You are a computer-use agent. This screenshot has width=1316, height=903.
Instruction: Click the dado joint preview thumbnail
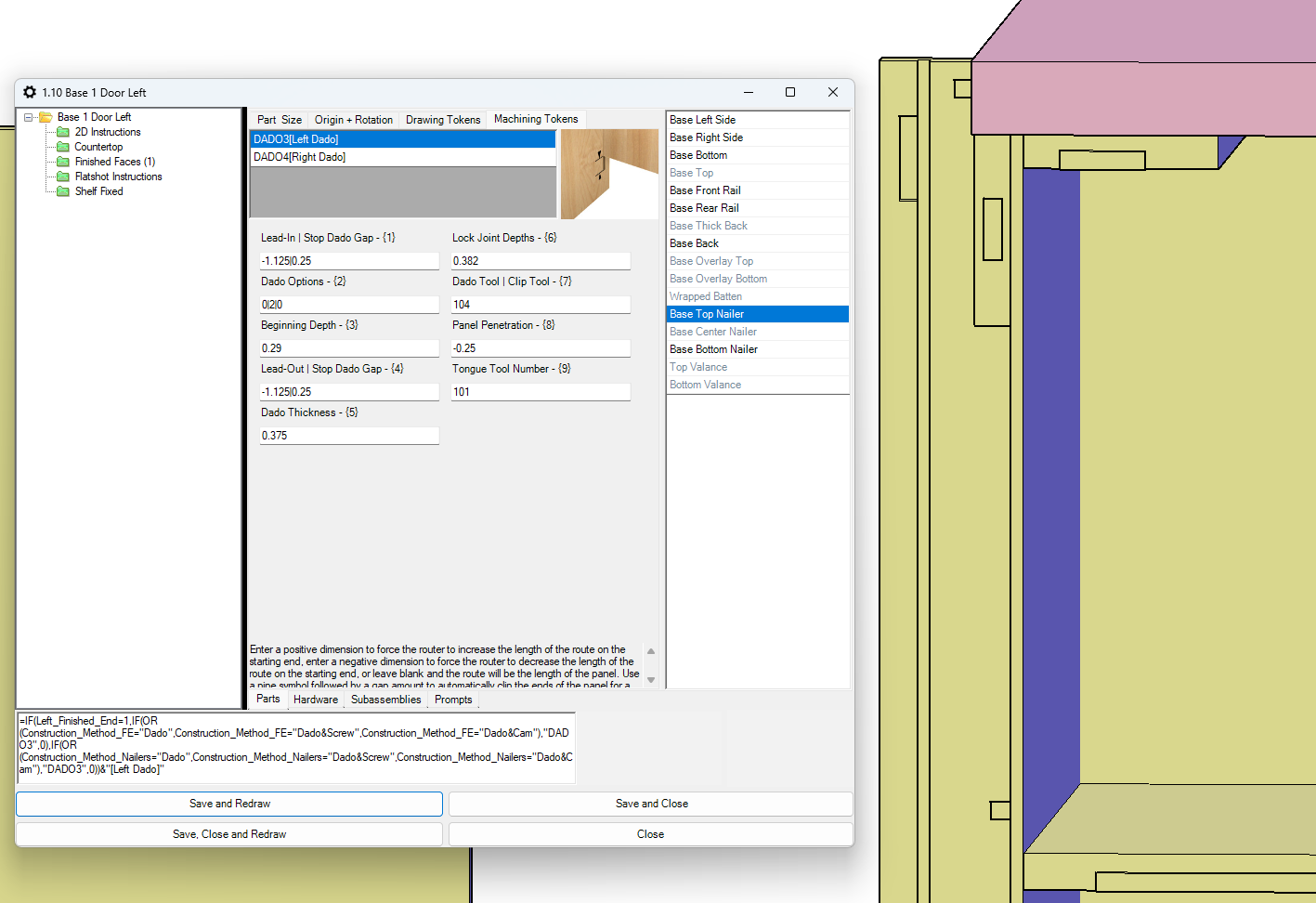click(608, 174)
